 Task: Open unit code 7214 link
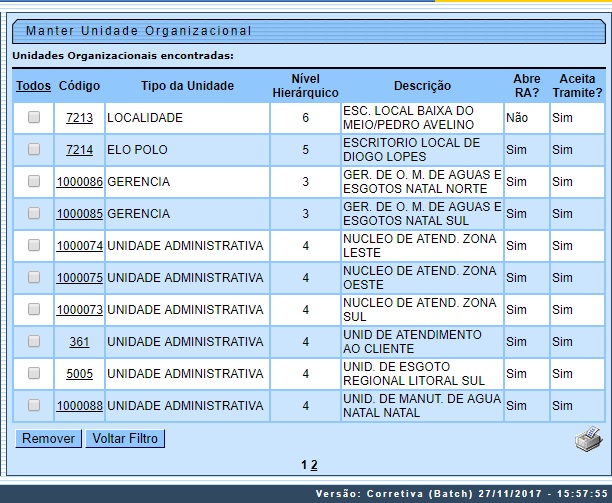pyautogui.click(x=80, y=150)
